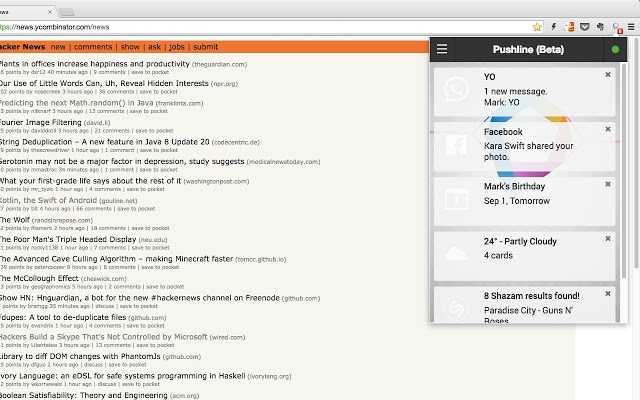The image size is (640, 400).
Task: Open the WhatsApp icon on the YO card
Action: [456, 89]
